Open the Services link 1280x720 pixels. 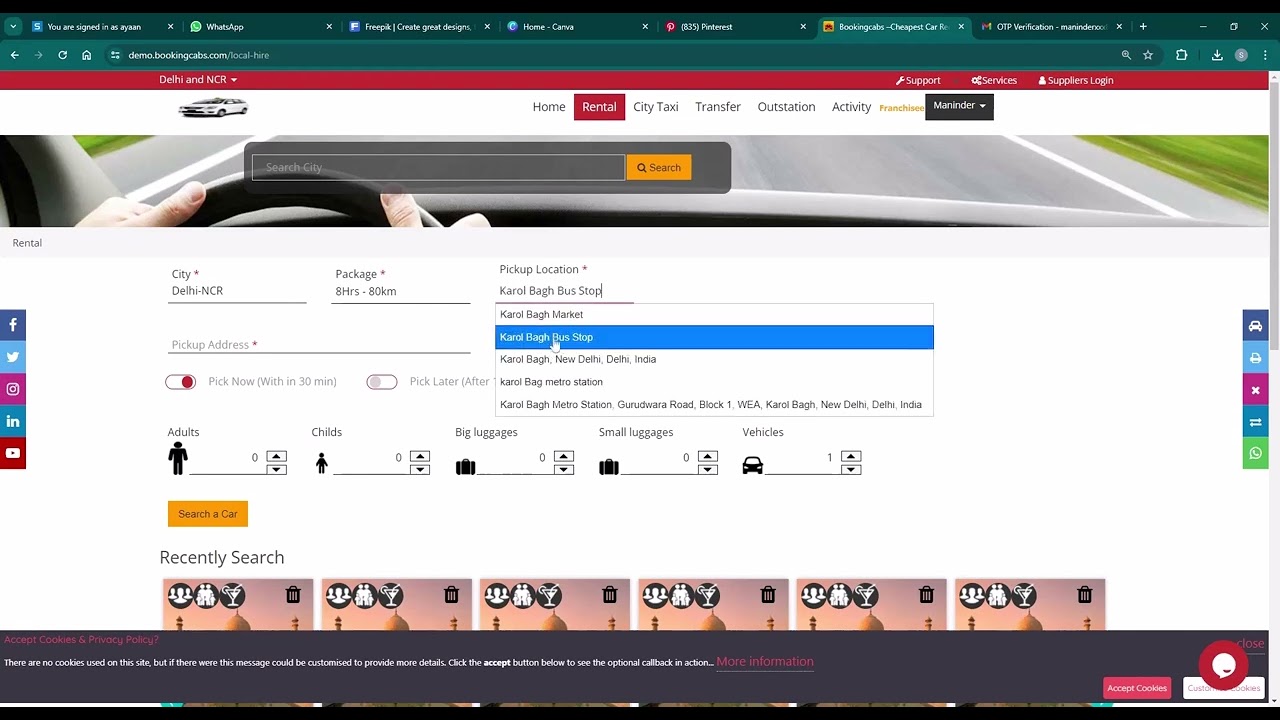[x=994, y=80]
